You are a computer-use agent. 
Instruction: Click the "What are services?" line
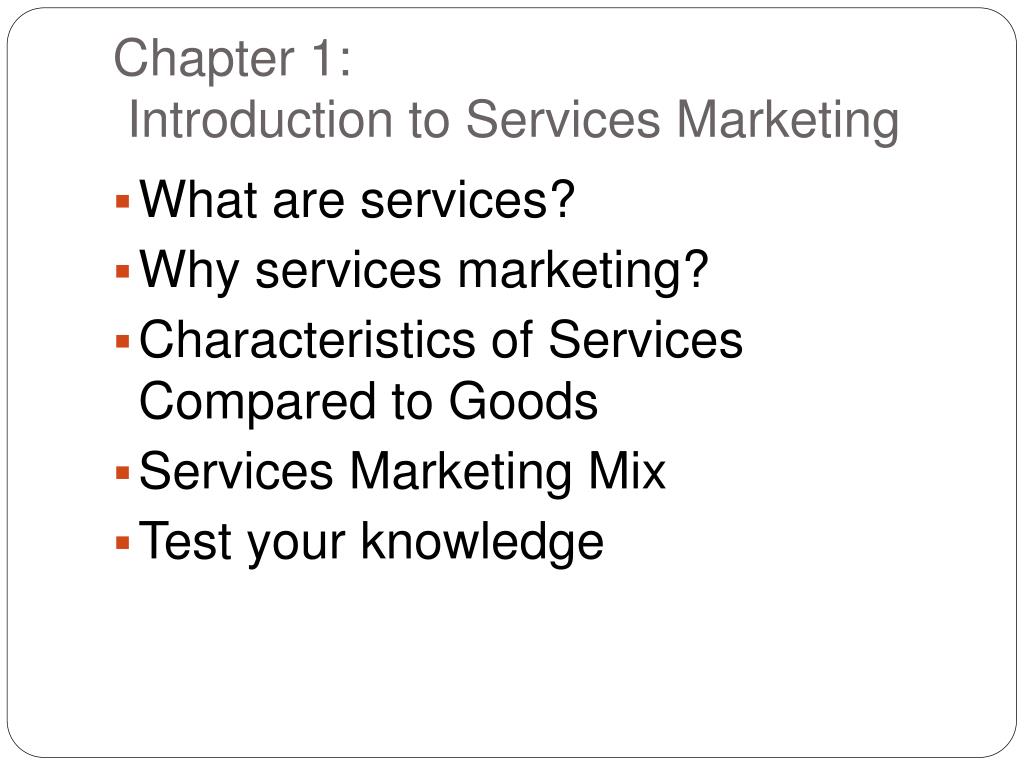(x=357, y=199)
